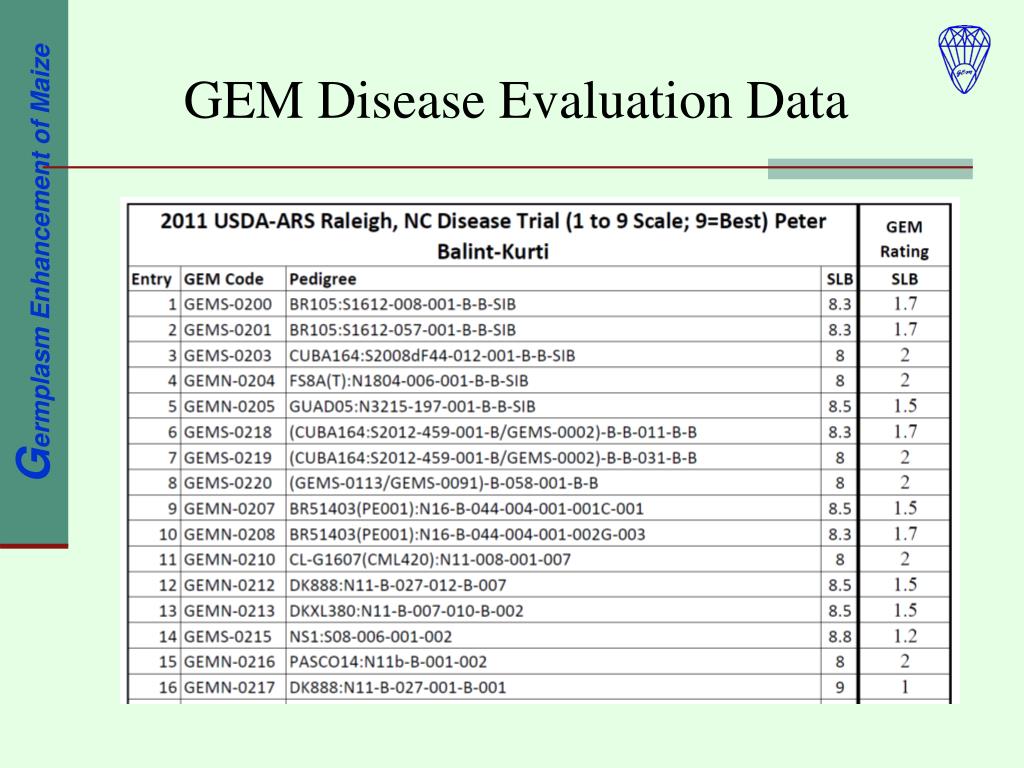Click cell GEMN-0216

click(x=229, y=662)
